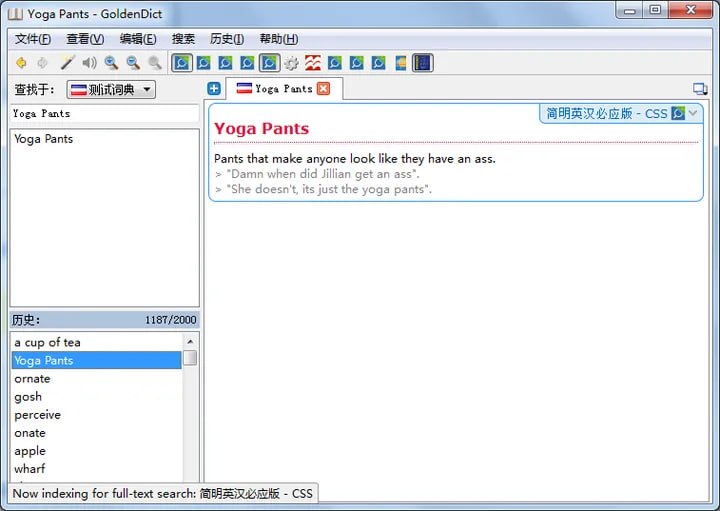Image resolution: width=720 pixels, height=511 pixels.
Task: Toggle the fifth highlighted dictionary button
Action: point(269,63)
